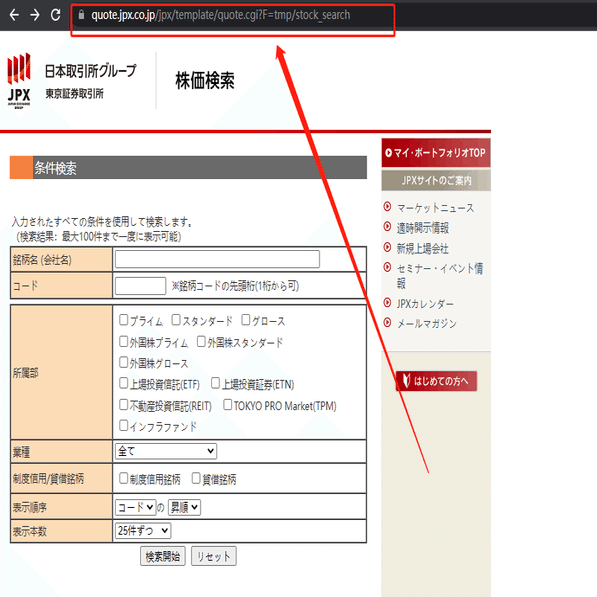The width and height of the screenshot is (597, 597).
Task: Click the padlock icon in address bar
Action: [x=81, y=15]
